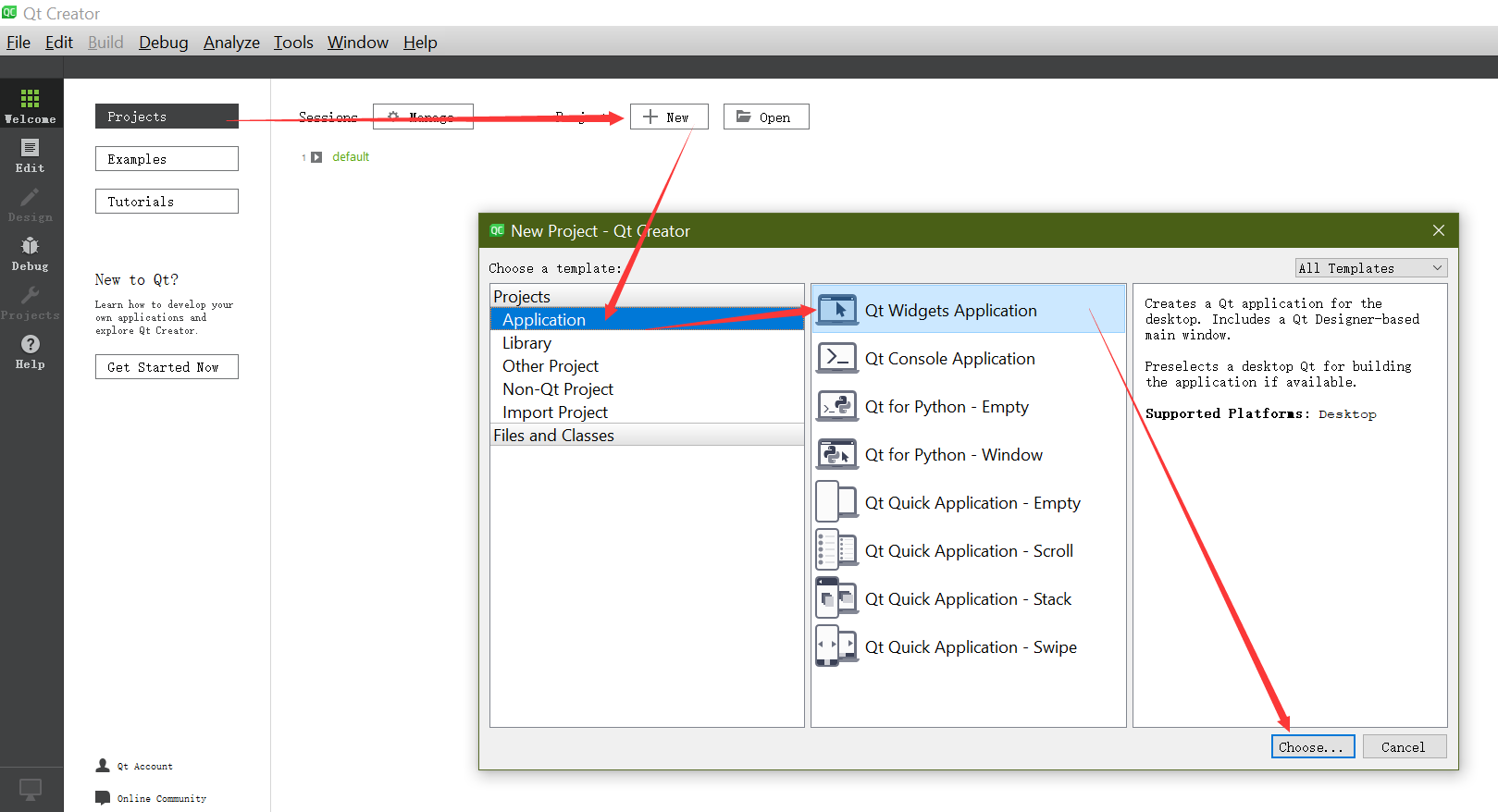Open Online Community link

click(x=162, y=799)
